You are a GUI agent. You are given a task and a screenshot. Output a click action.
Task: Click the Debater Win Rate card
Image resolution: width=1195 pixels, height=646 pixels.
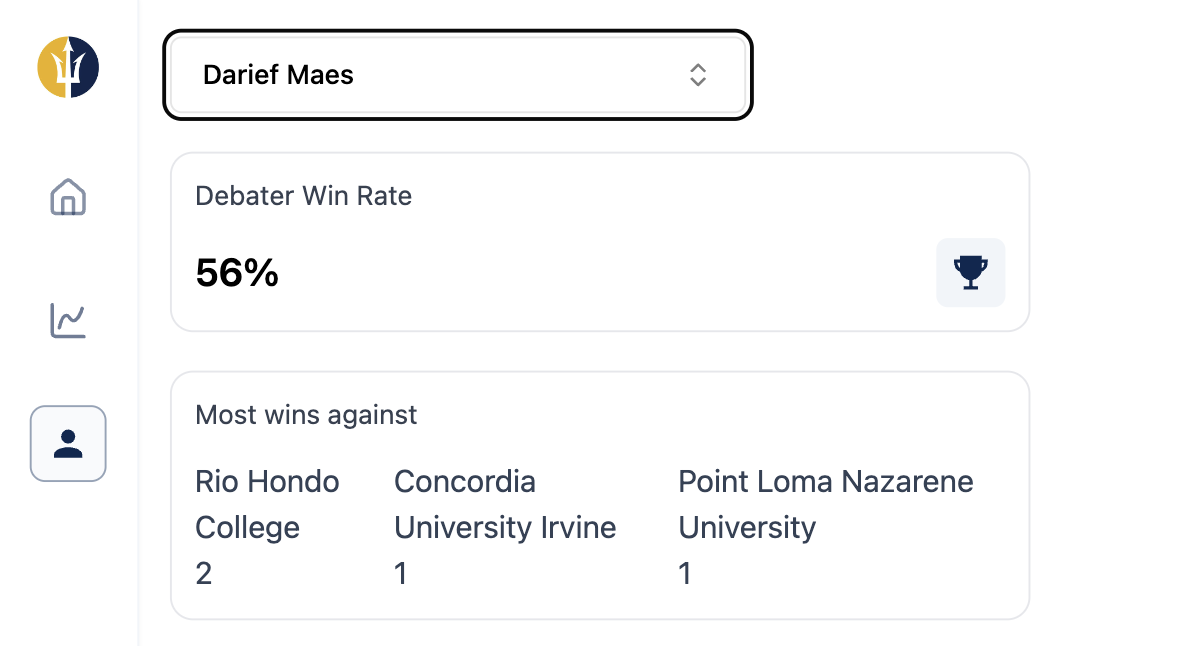[x=600, y=242]
